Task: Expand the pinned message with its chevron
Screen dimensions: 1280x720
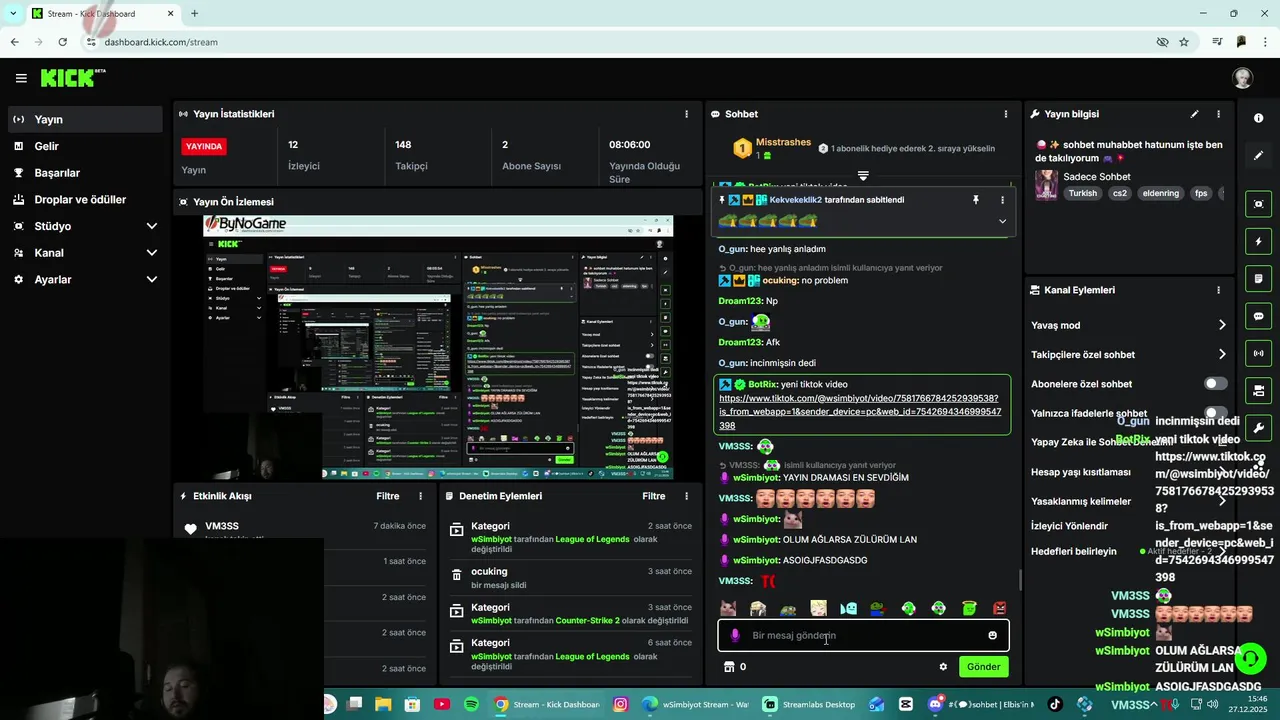Action: pos(1002,221)
